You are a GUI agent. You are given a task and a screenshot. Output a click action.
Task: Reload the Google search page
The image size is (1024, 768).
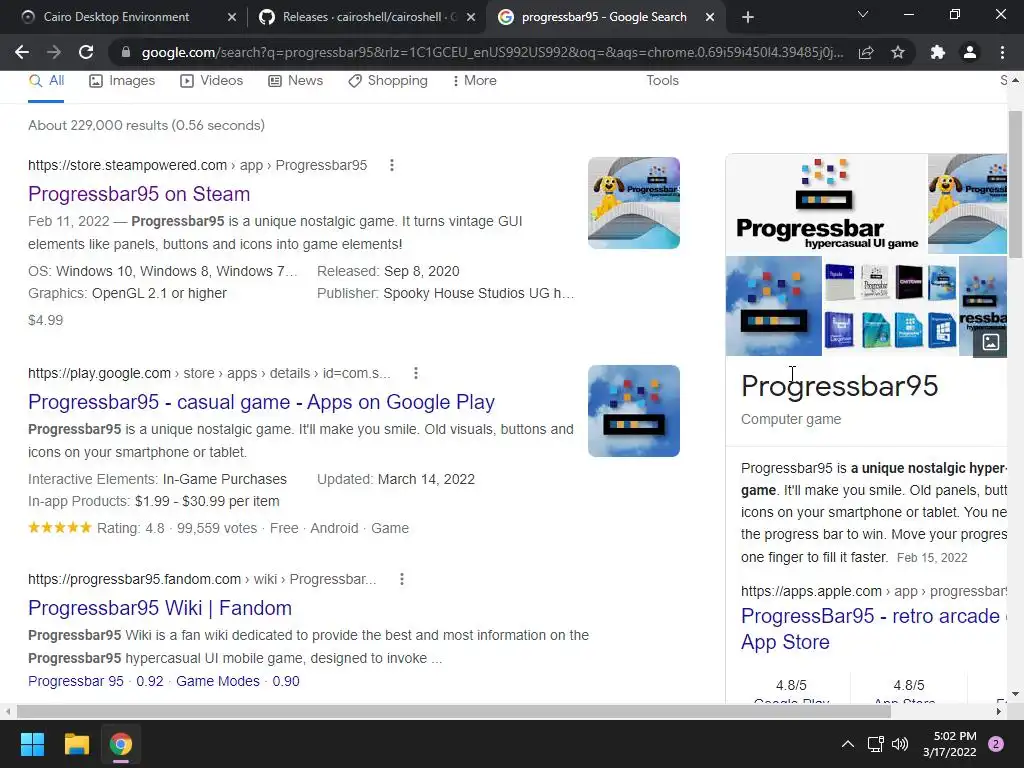tap(86, 52)
